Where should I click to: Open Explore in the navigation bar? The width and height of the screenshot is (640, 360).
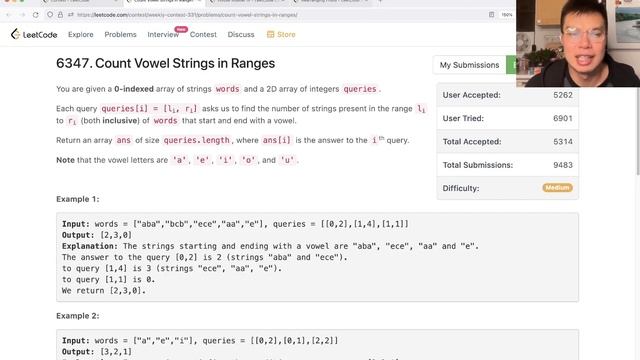click(x=81, y=35)
